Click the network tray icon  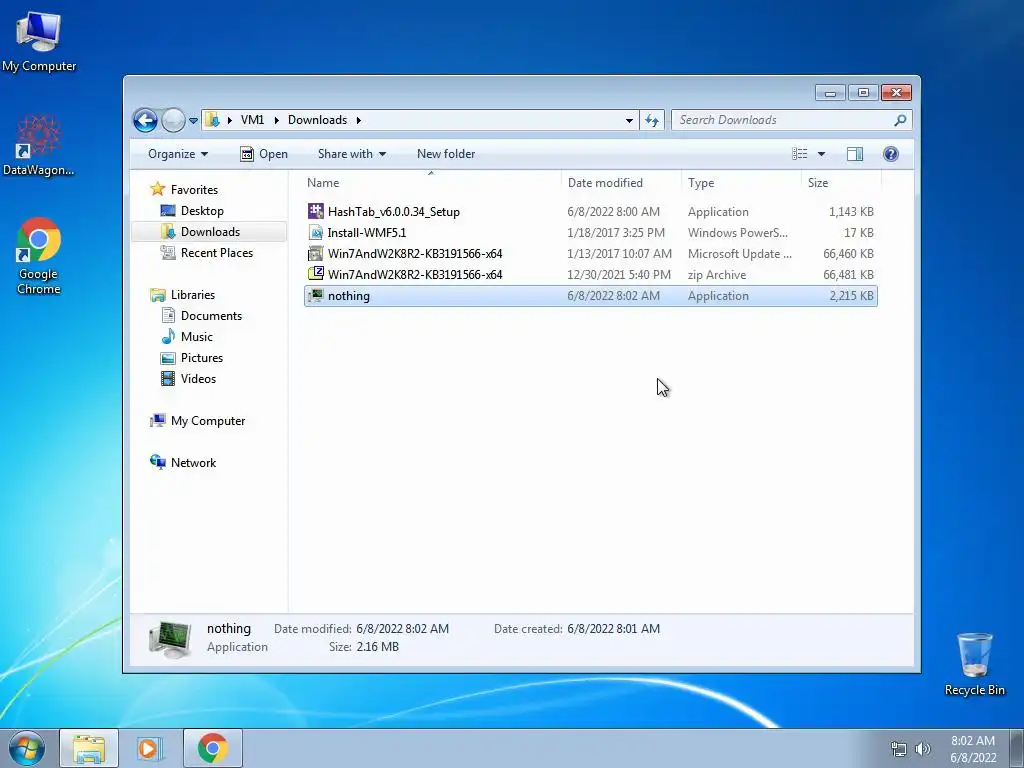tap(899, 749)
